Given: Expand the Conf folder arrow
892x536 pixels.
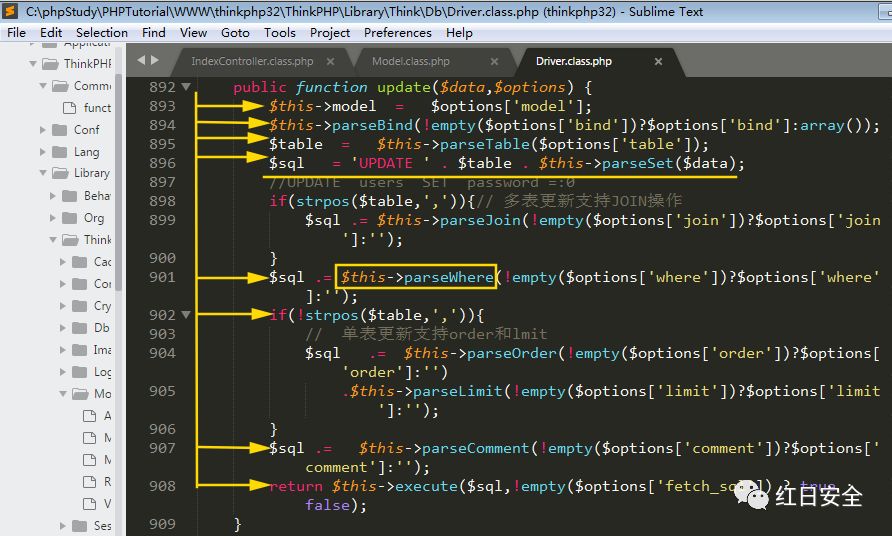Looking at the screenshot, I should [x=43, y=130].
